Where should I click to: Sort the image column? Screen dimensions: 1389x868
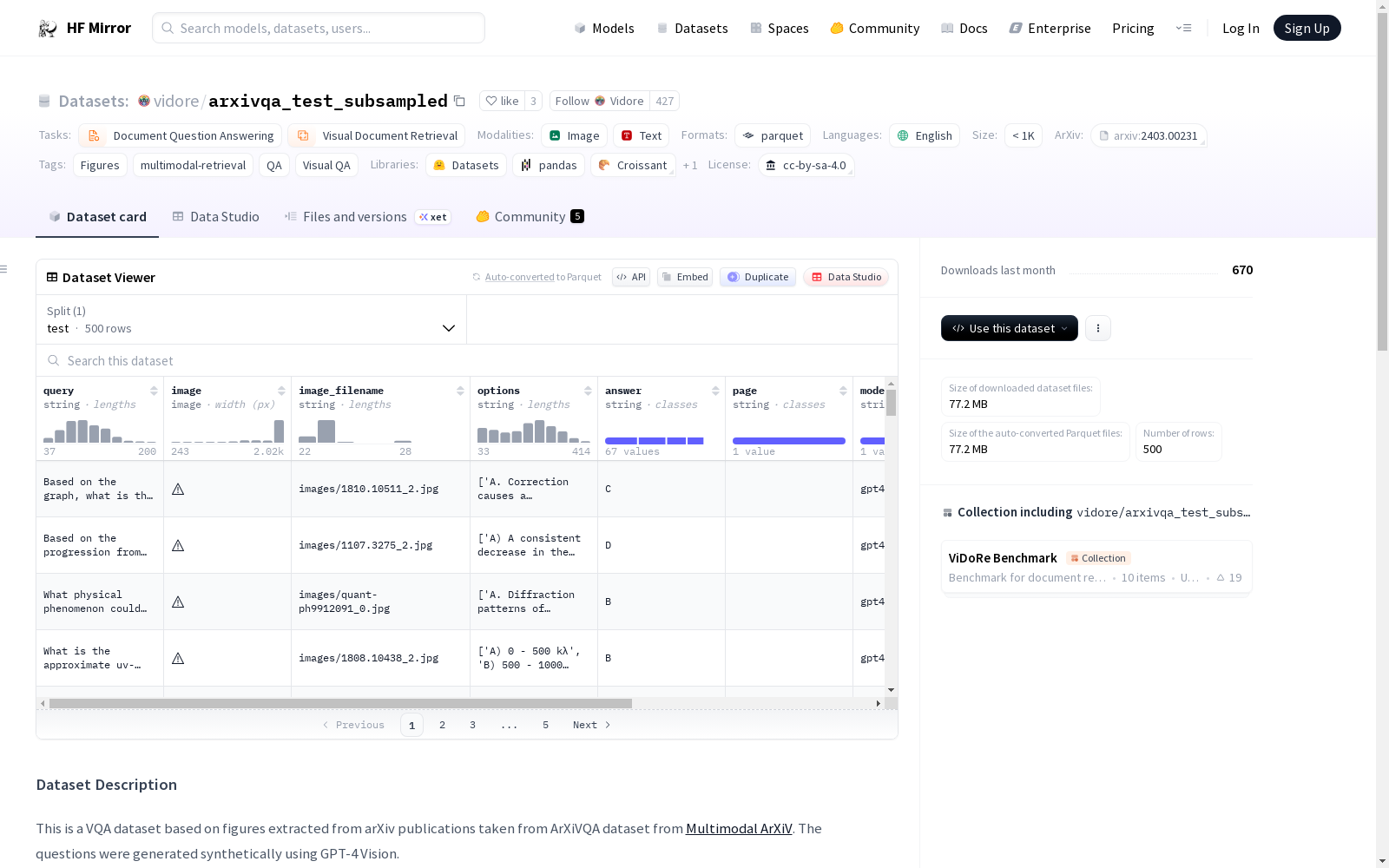pyautogui.click(x=281, y=391)
